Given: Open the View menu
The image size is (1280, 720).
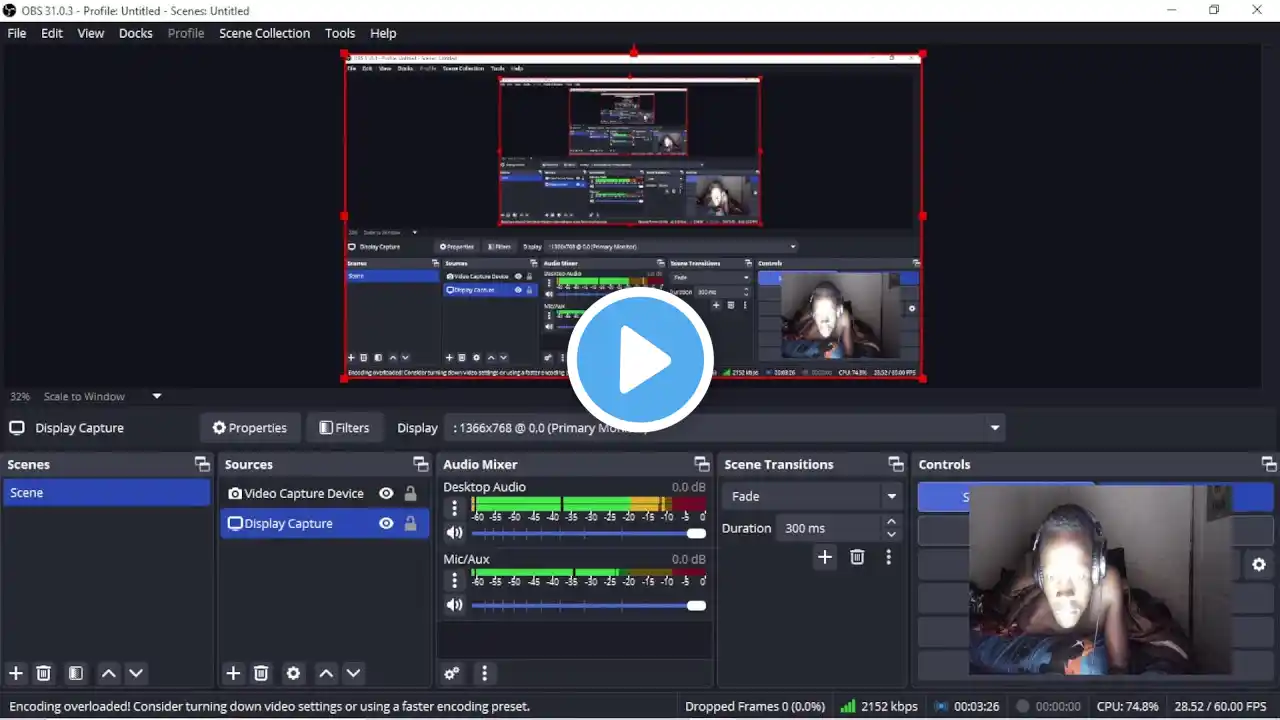Looking at the screenshot, I should pyautogui.click(x=91, y=33).
